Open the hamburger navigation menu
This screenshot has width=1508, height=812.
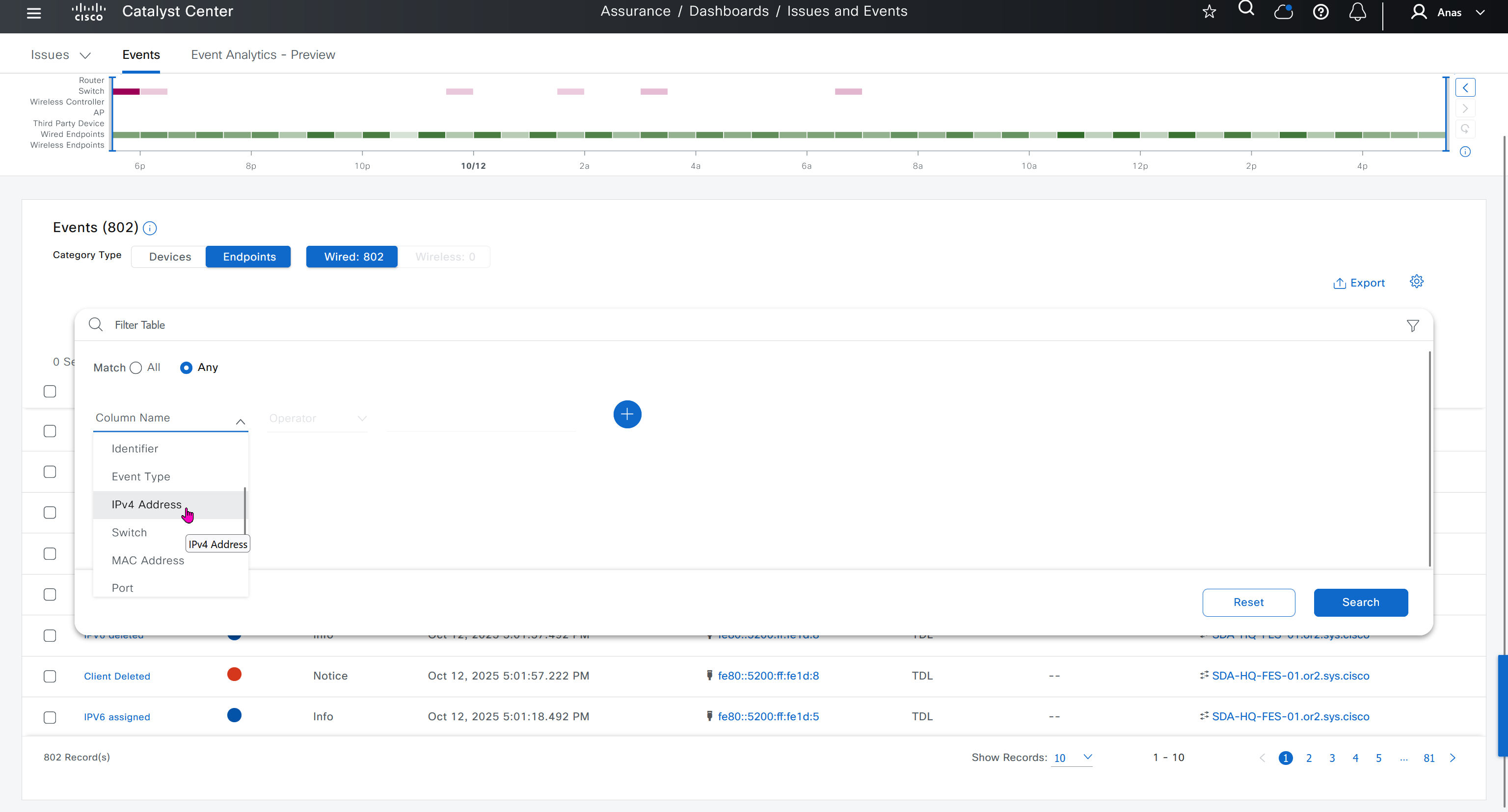34,12
